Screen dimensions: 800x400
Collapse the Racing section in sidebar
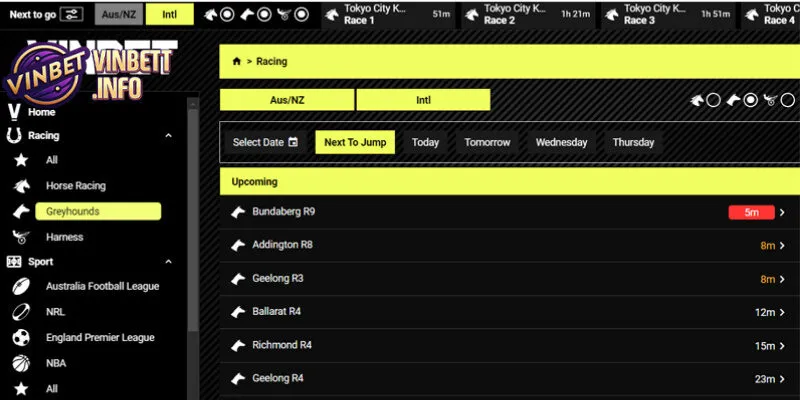[168, 135]
